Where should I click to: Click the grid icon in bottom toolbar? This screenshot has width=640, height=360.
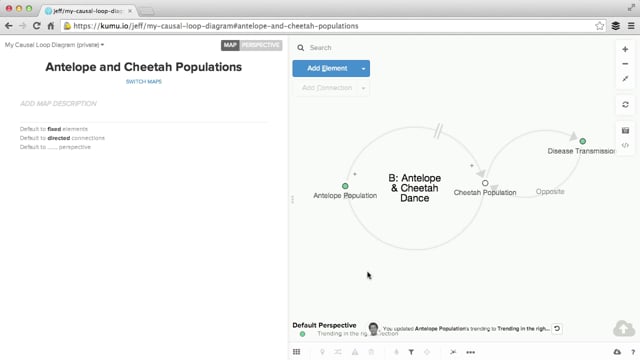coord(297,352)
